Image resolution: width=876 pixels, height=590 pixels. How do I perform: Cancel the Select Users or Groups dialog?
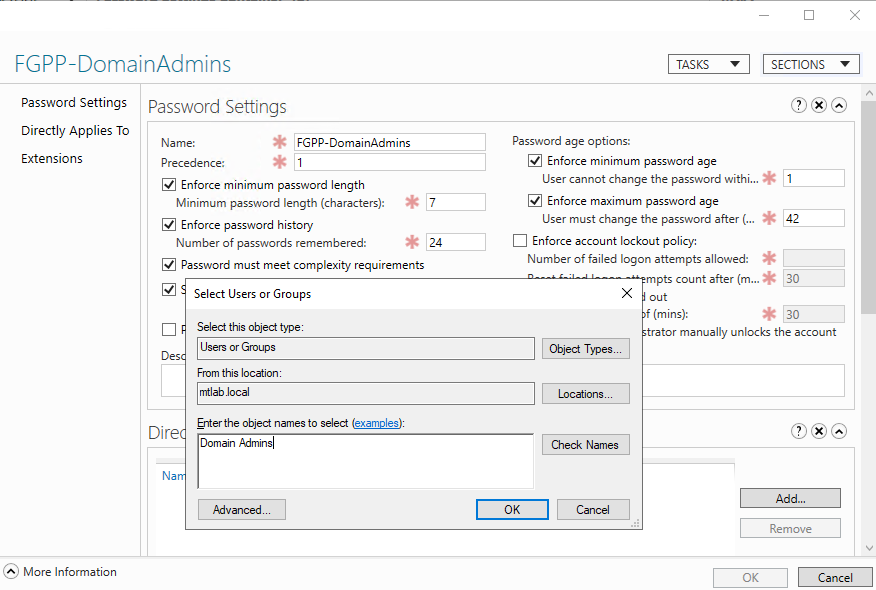(593, 510)
